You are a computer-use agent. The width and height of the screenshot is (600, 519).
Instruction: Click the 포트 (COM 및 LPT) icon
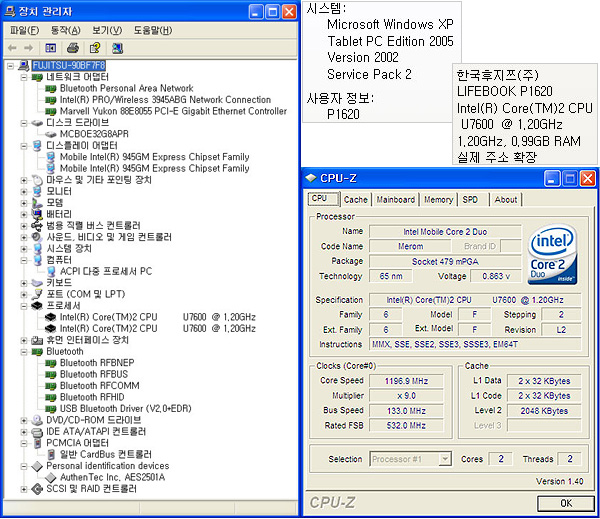37,294
